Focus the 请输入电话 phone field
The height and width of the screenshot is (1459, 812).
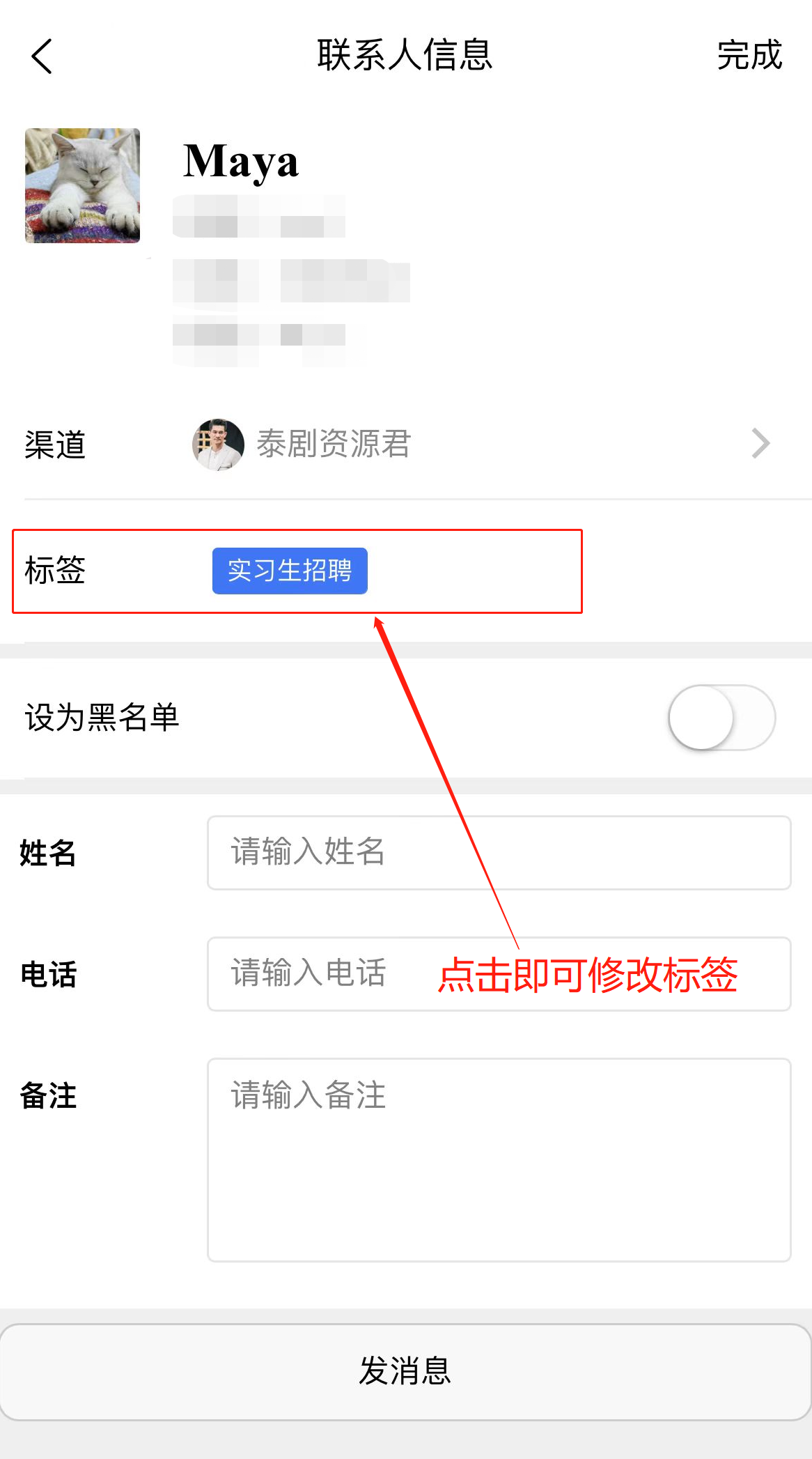(x=499, y=974)
